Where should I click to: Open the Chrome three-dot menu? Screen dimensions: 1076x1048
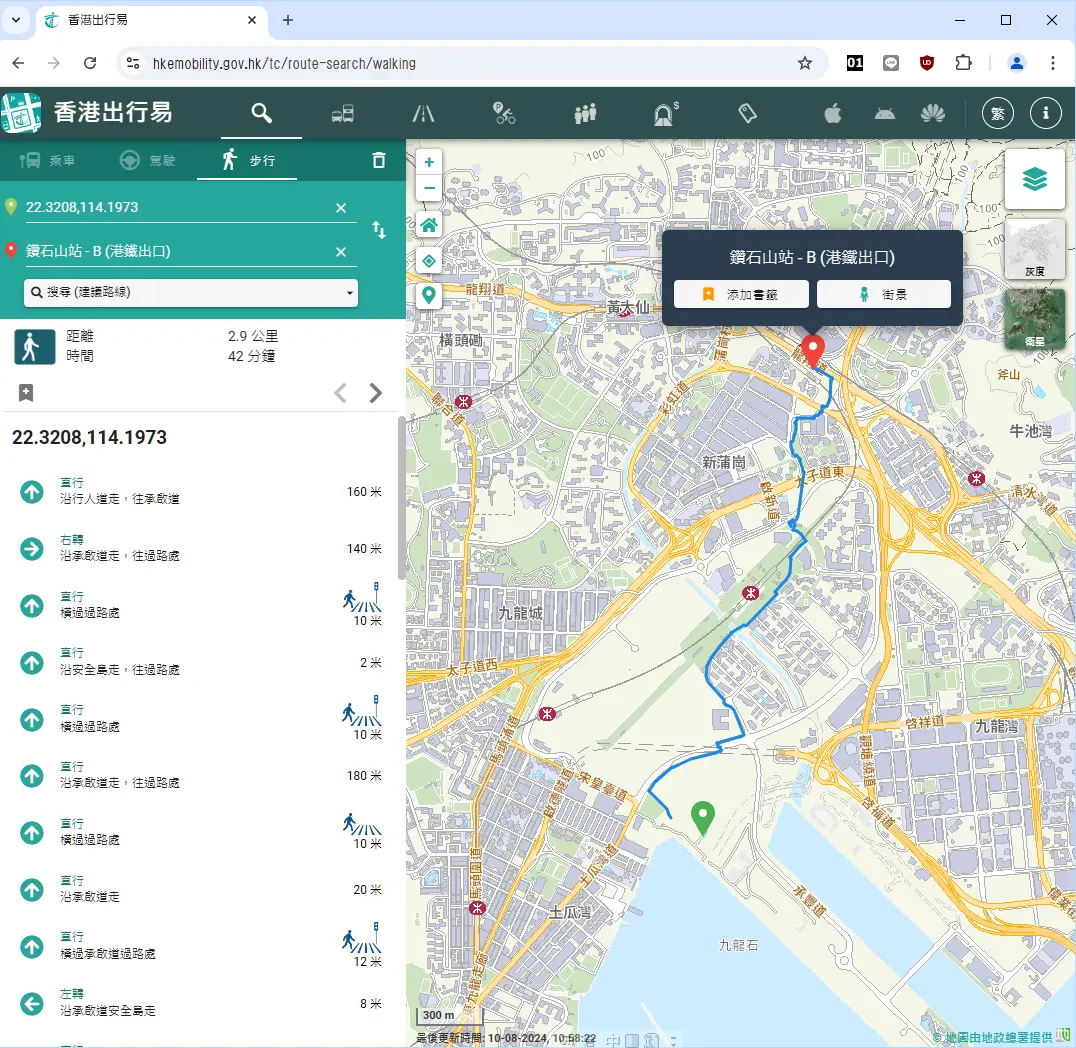click(x=1053, y=63)
